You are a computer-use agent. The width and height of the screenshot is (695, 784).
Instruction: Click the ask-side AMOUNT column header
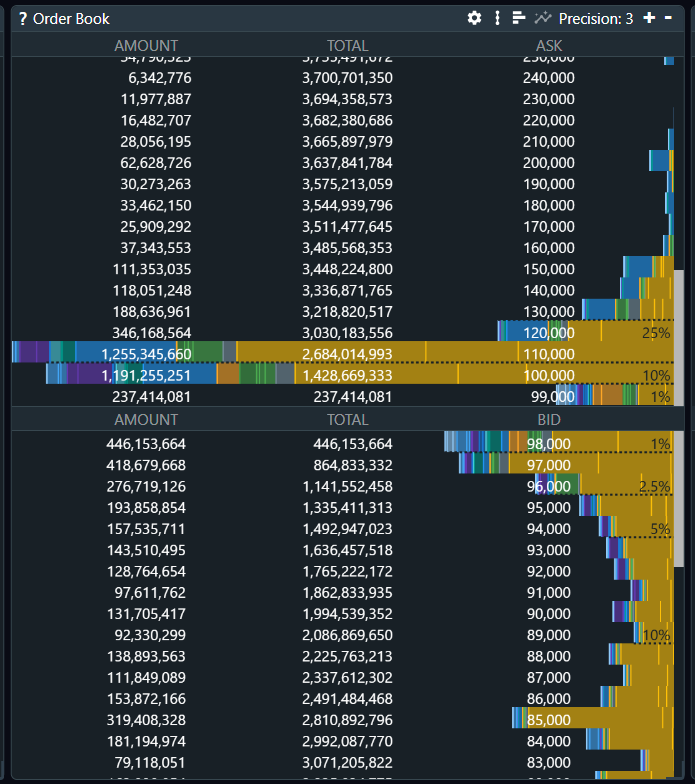[146, 46]
